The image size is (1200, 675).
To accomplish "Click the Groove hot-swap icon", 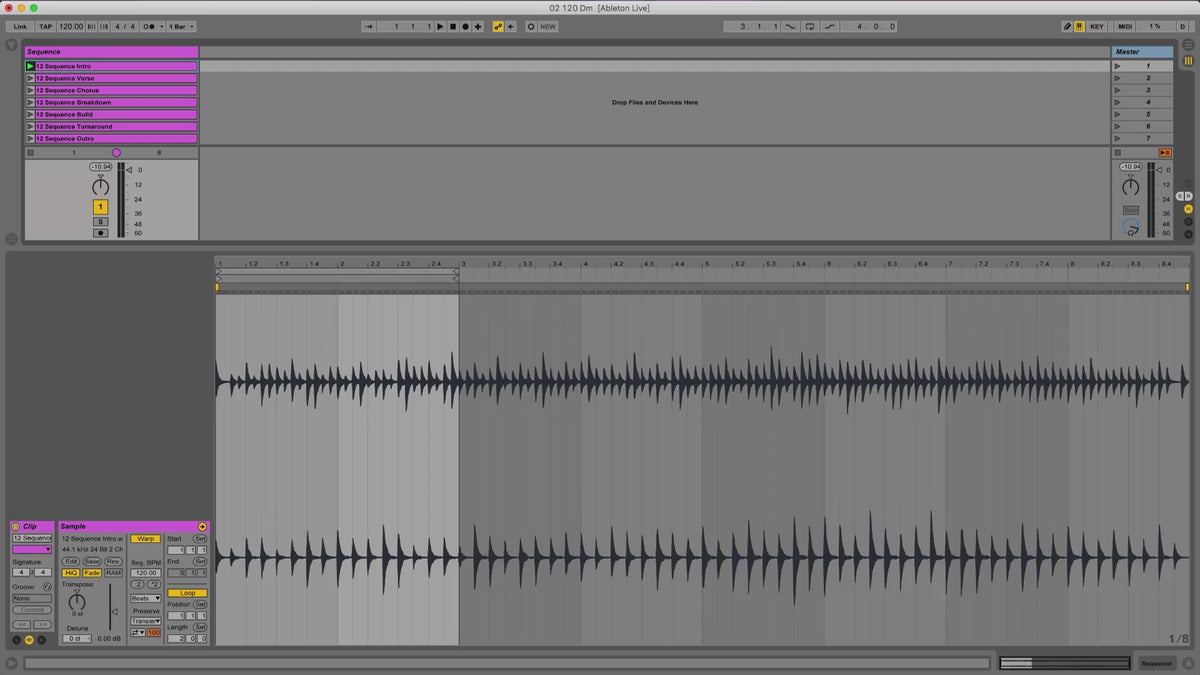I will pyautogui.click(x=47, y=586).
